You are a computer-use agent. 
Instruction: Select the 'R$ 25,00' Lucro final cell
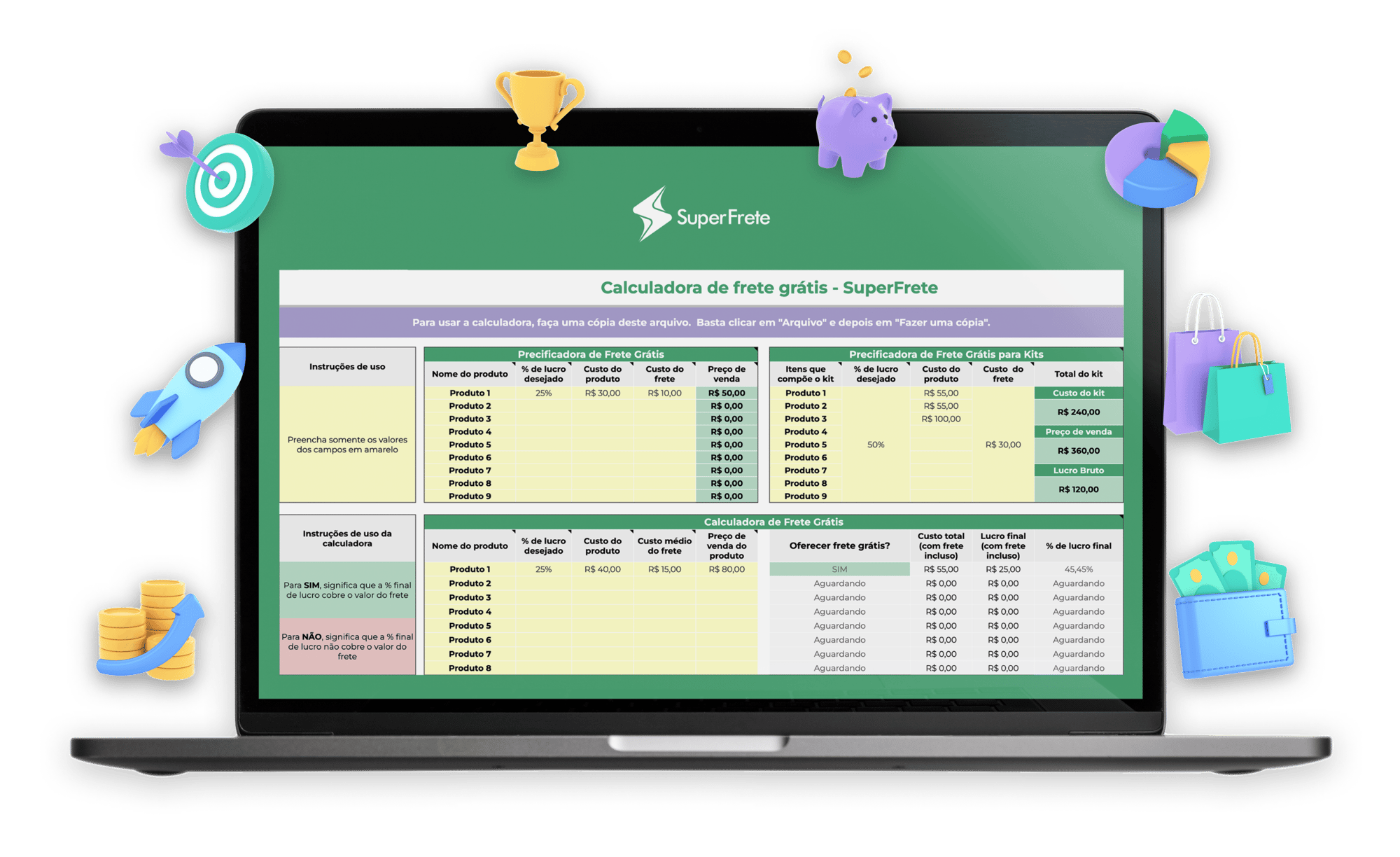click(1003, 569)
